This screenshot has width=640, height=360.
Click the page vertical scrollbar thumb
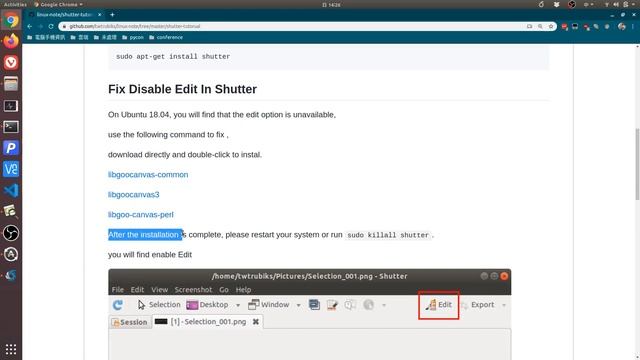click(637, 164)
